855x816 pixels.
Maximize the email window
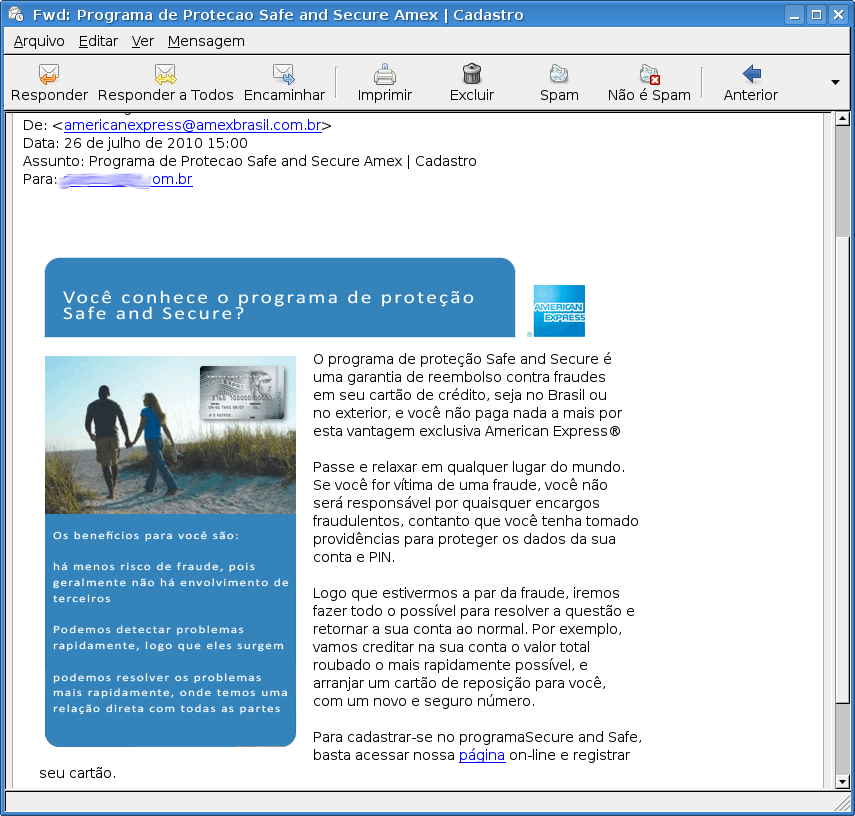coord(816,15)
